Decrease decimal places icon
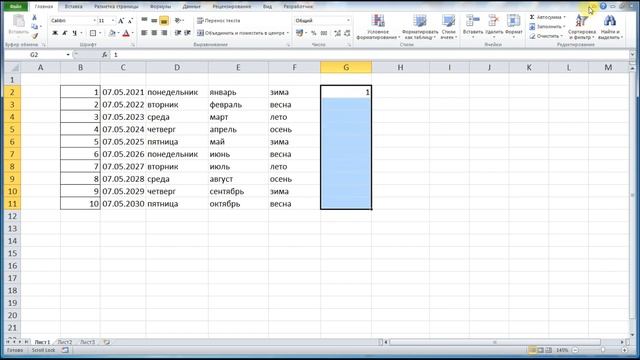The height and width of the screenshot is (360, 640). [x=347, y=33]
